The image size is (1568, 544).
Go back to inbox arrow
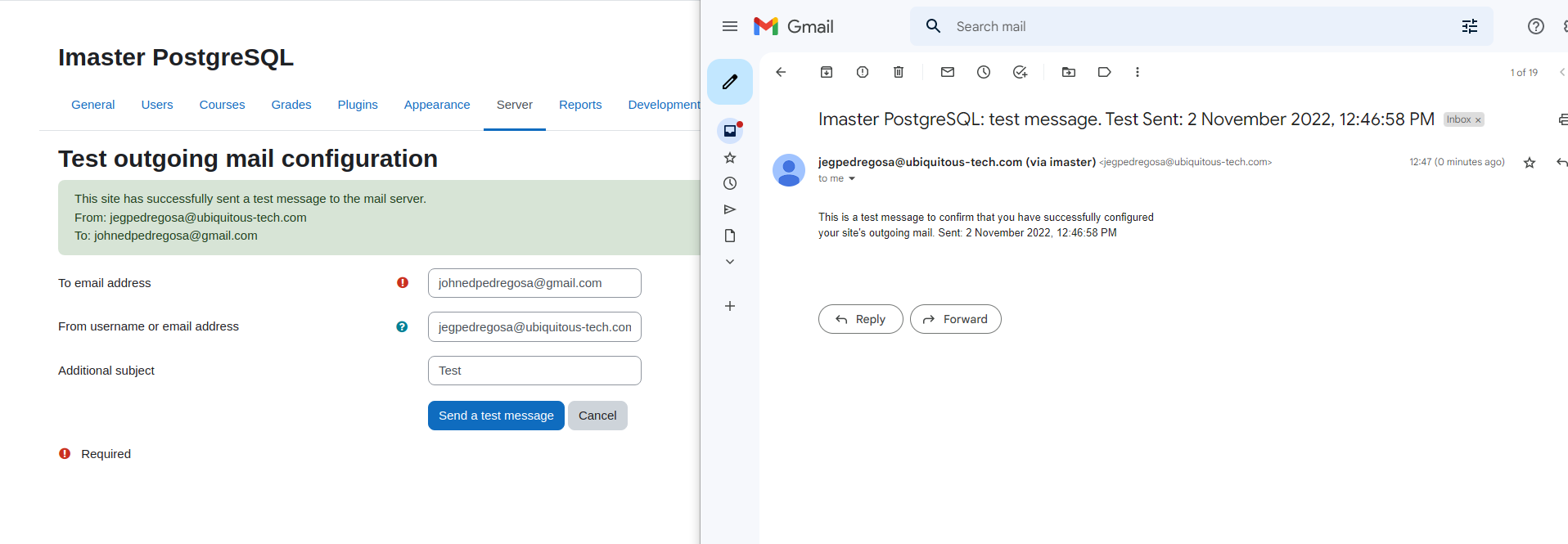(x=781, y=72)
